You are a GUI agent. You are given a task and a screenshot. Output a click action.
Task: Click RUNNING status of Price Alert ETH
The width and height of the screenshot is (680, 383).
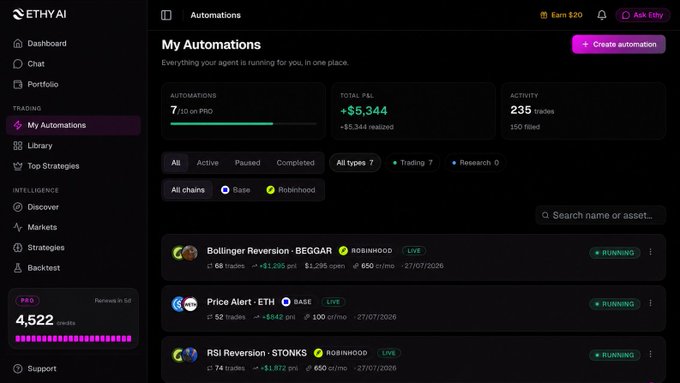coord(615,304)
